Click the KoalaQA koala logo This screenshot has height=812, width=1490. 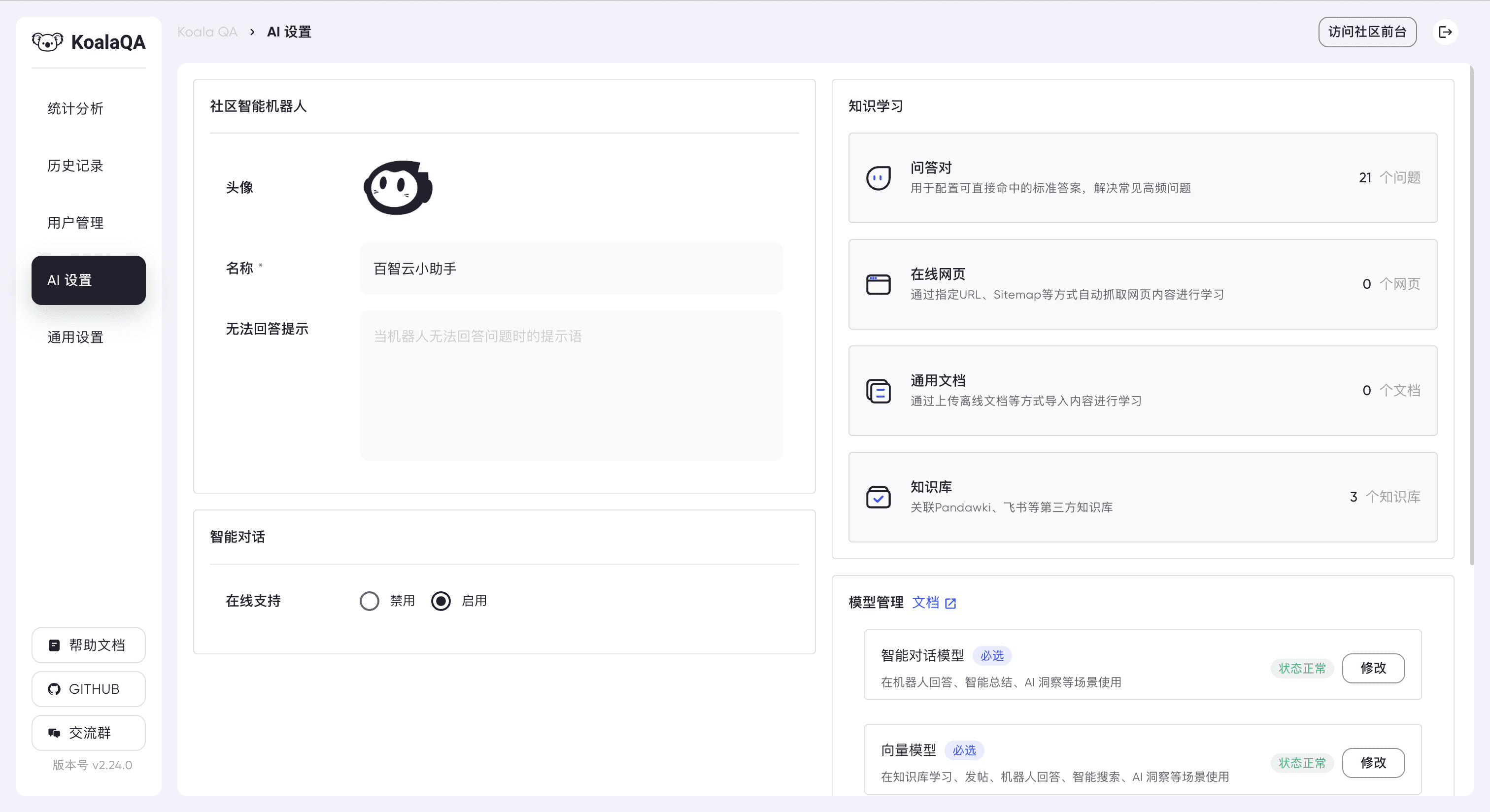[49, 41]
